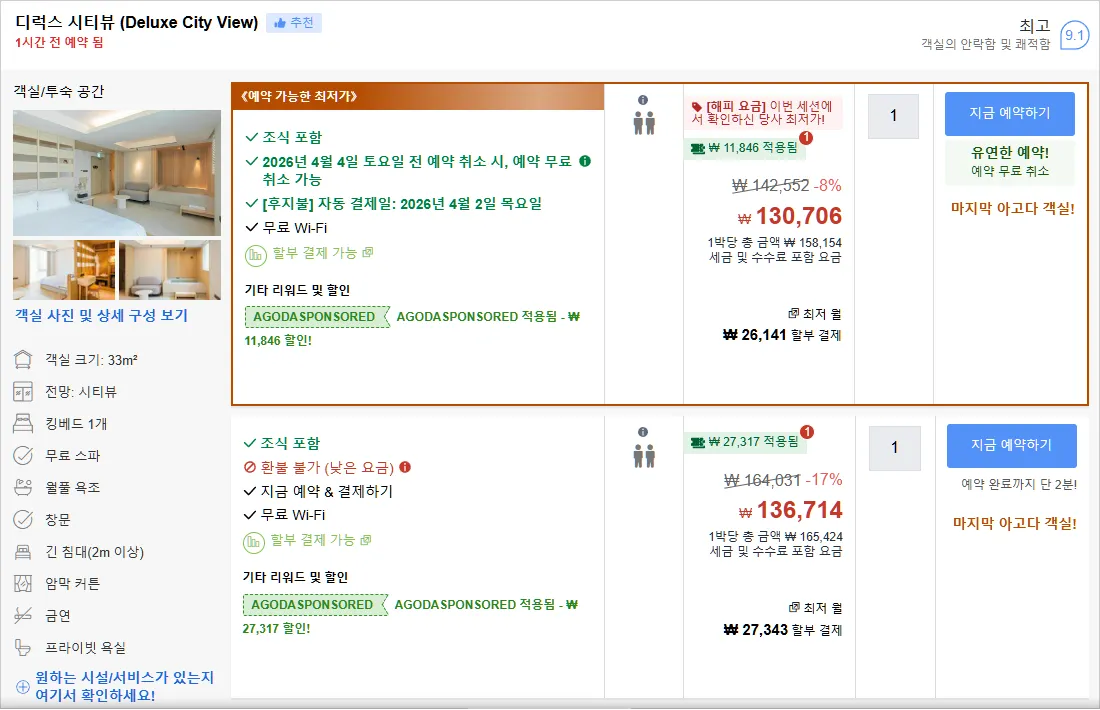Click the 유연한 예약! 예약 무료 취소 label
Viewport: 1100px width, 710px height.
tap(1010, 161)
